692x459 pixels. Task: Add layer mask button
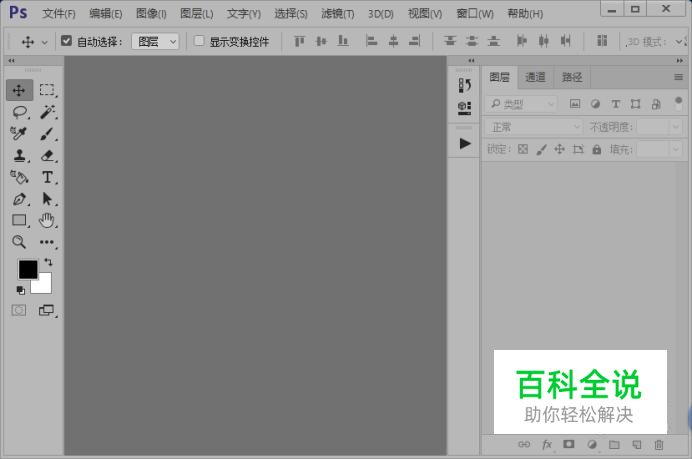[569, 444]
